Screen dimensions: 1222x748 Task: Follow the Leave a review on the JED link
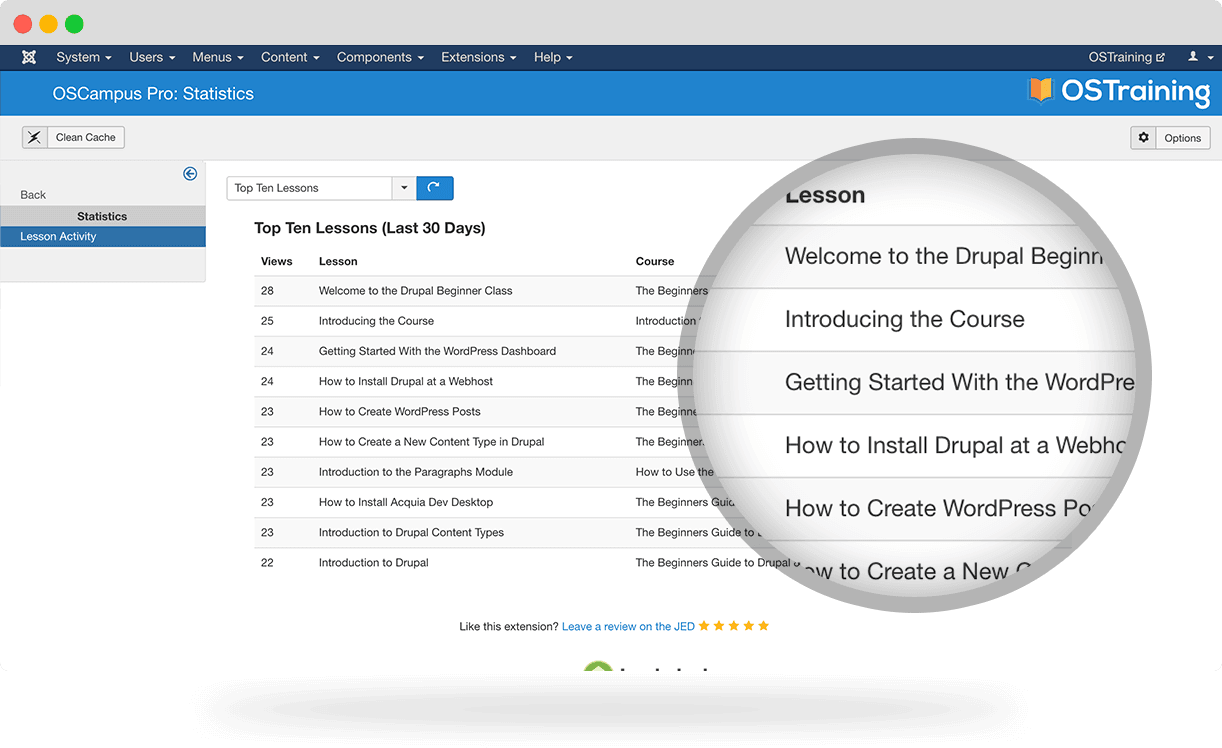pyautogui.click(x=629, y=626)
